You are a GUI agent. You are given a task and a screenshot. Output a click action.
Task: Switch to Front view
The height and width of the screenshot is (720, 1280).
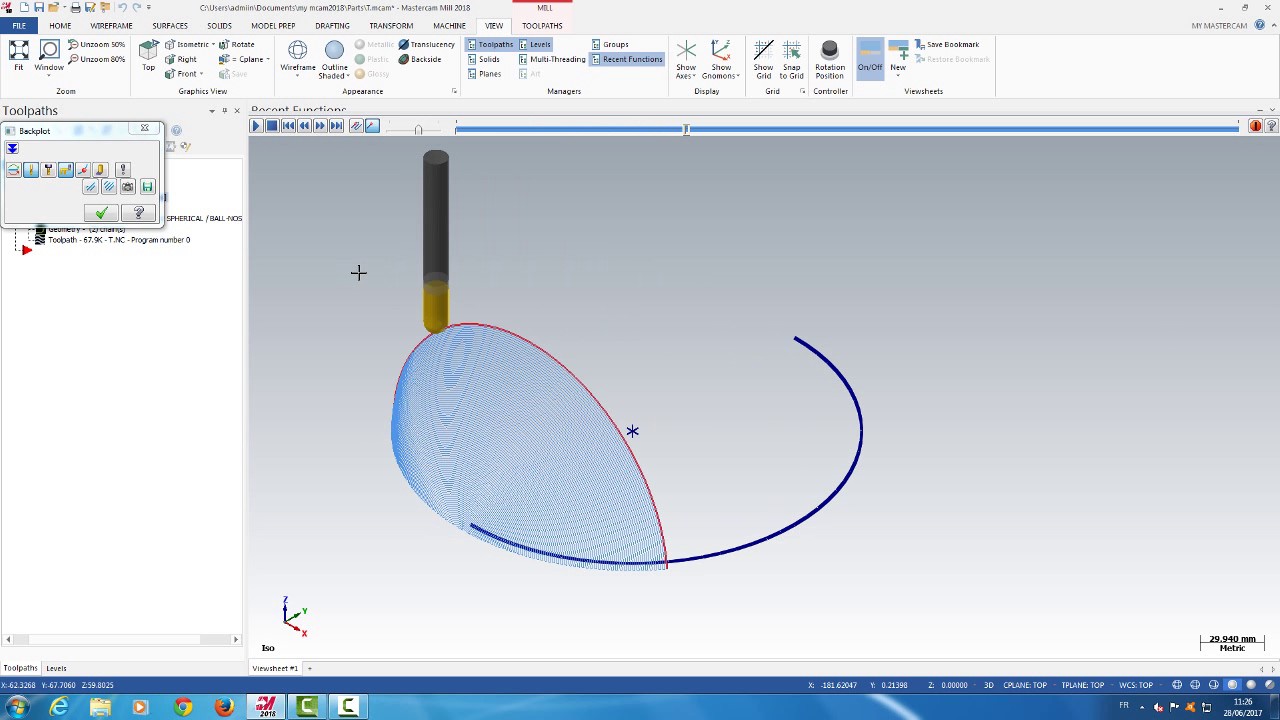(x=181, y=74)
